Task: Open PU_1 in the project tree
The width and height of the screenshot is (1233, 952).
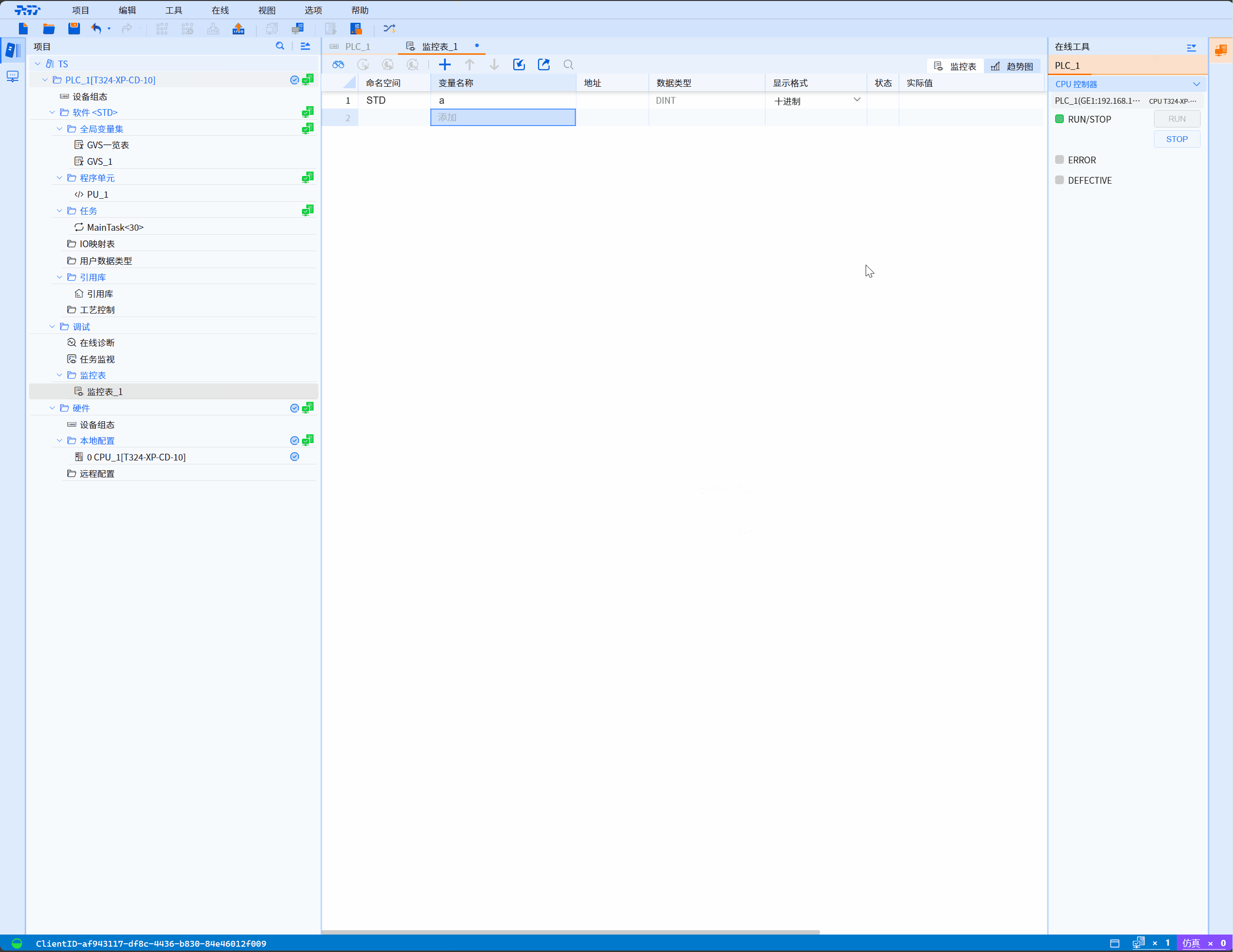Action: (x=98, y=194)
